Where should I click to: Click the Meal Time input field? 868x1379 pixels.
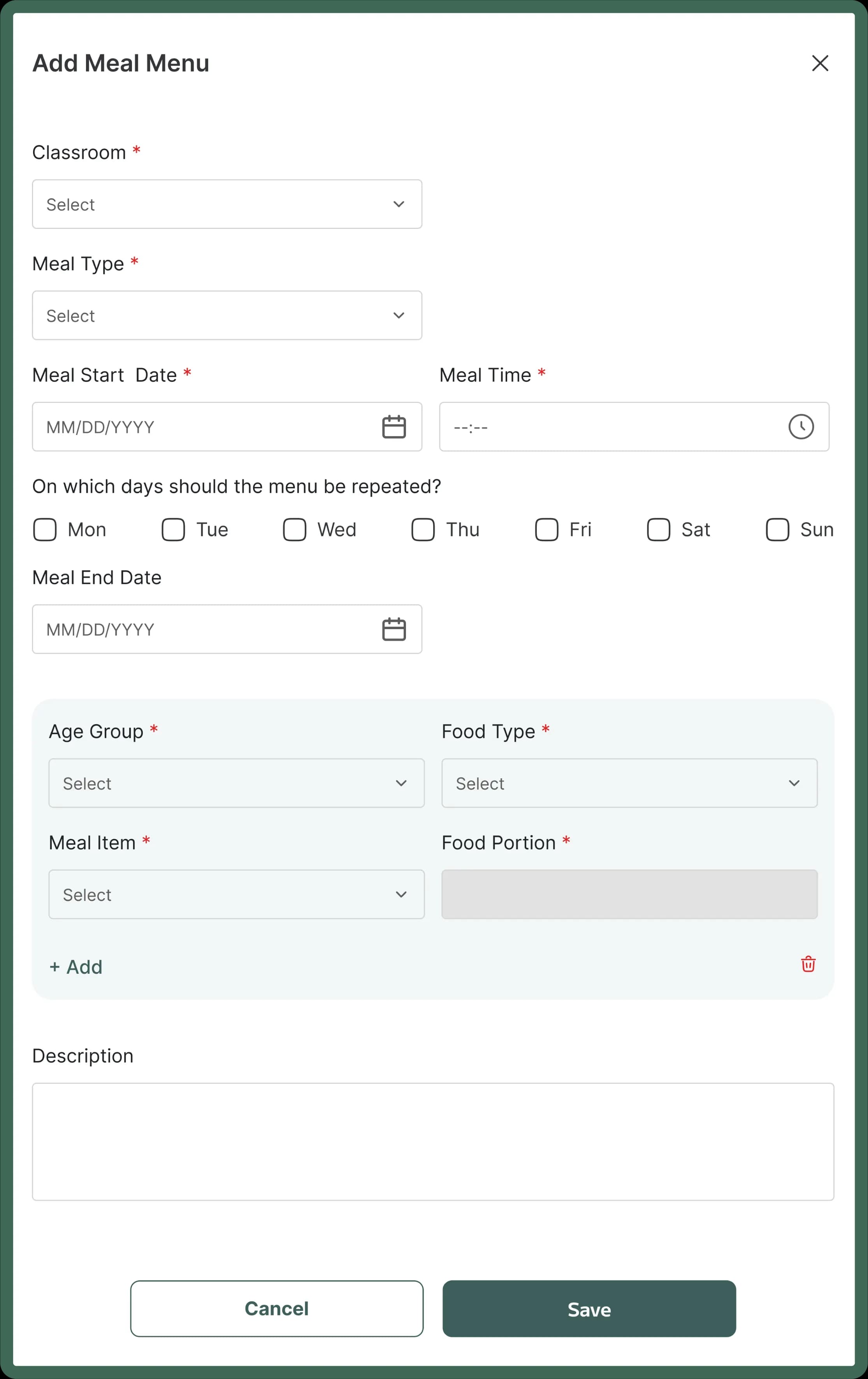(601, 426)
